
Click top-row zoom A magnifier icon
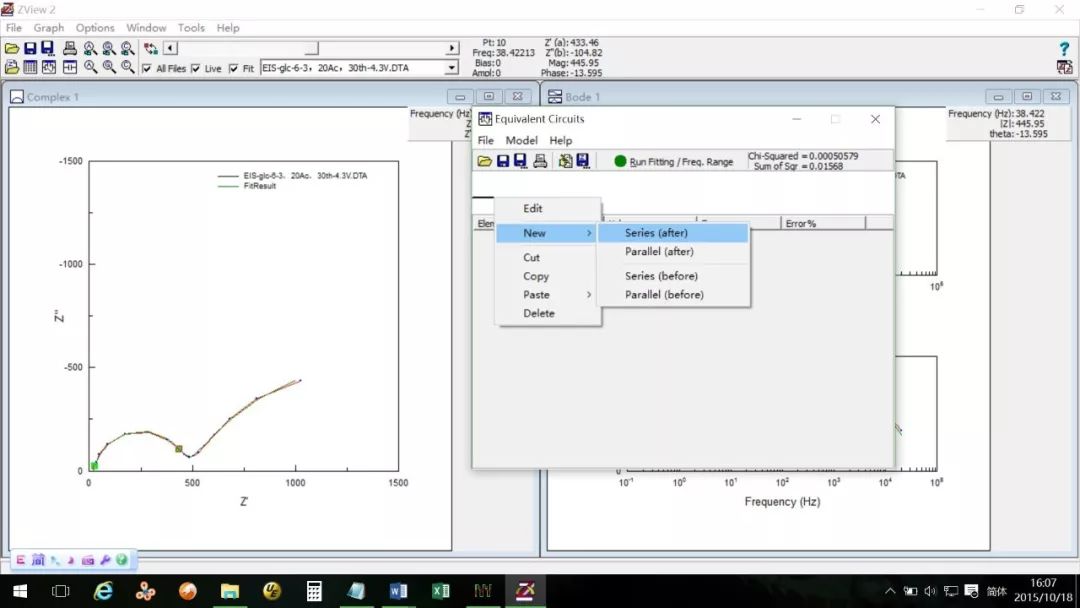pyautogui.click(x=90, y=48)
